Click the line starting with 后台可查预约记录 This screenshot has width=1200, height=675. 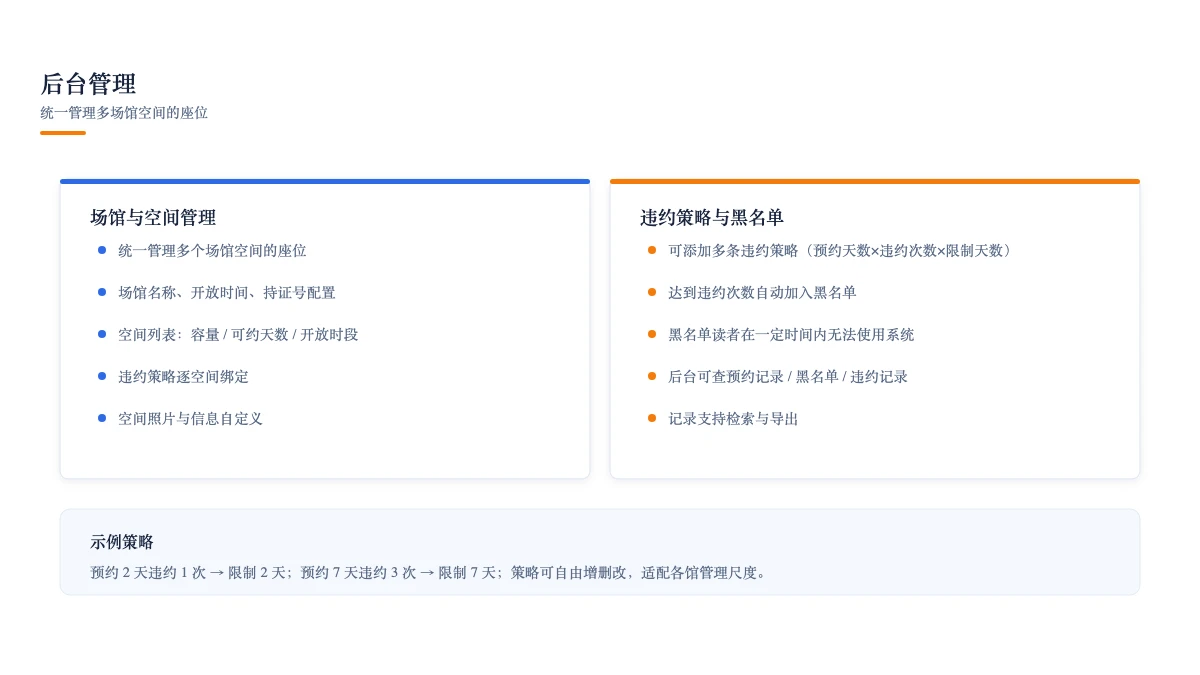(x=788, y=377)
